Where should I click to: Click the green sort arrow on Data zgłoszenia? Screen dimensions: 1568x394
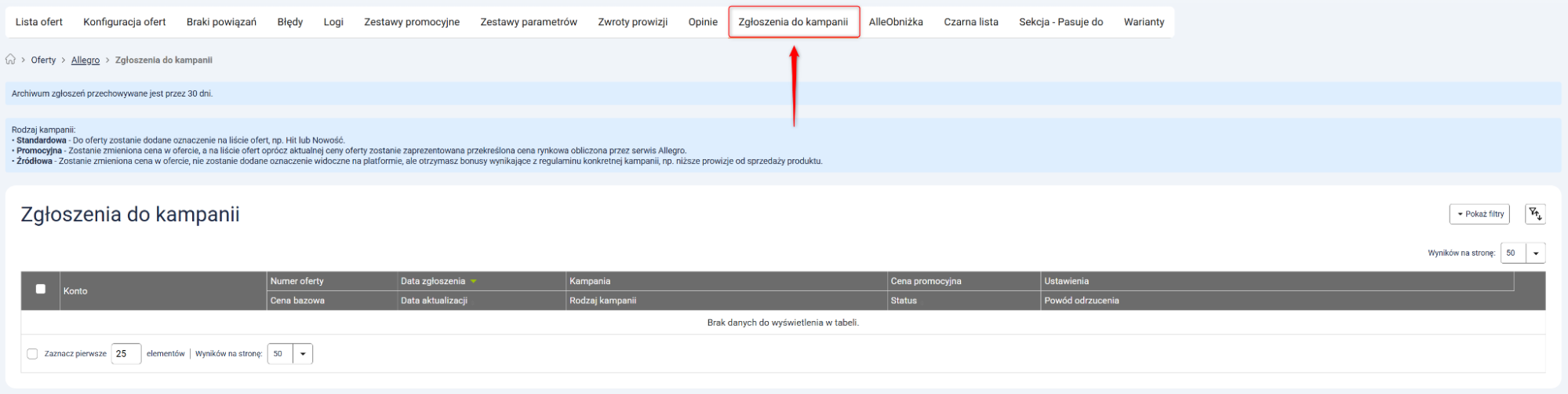[x=474, y=281]
